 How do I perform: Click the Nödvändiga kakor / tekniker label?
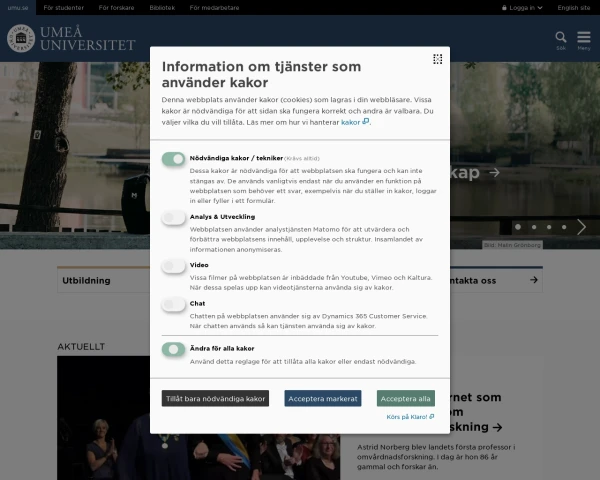(x=236, y=158)
